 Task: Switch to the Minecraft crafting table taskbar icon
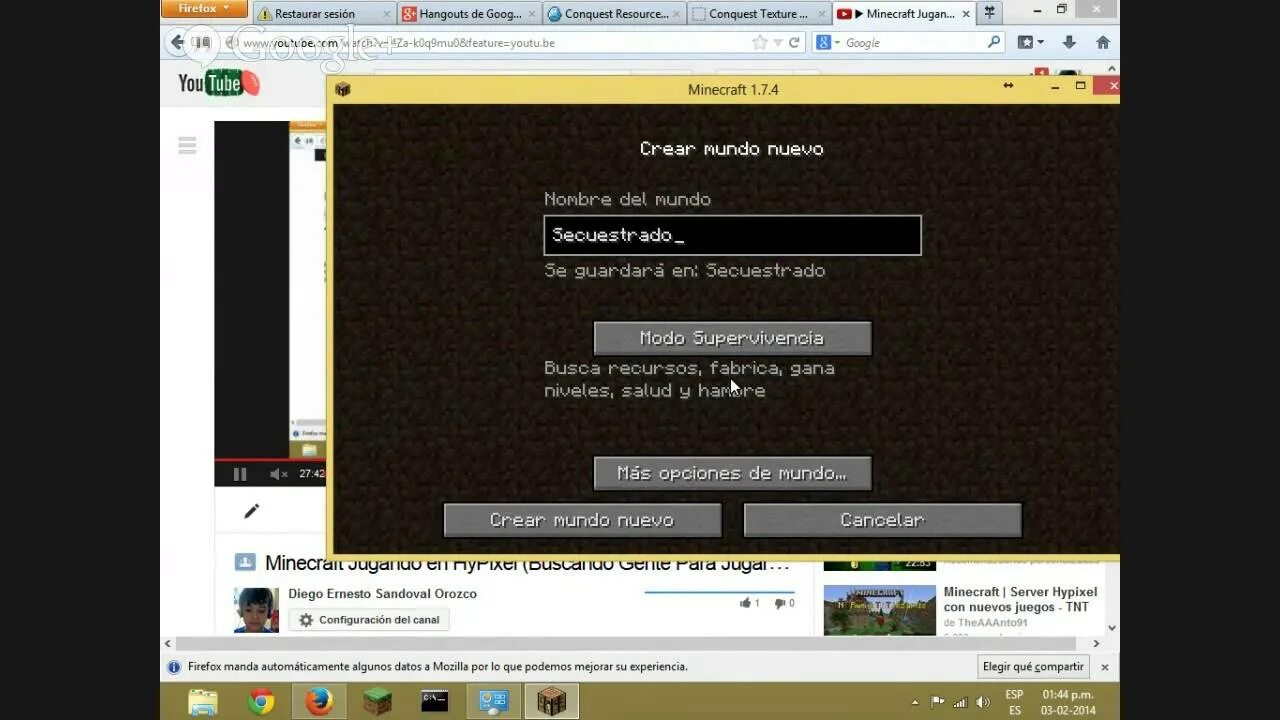551,702
